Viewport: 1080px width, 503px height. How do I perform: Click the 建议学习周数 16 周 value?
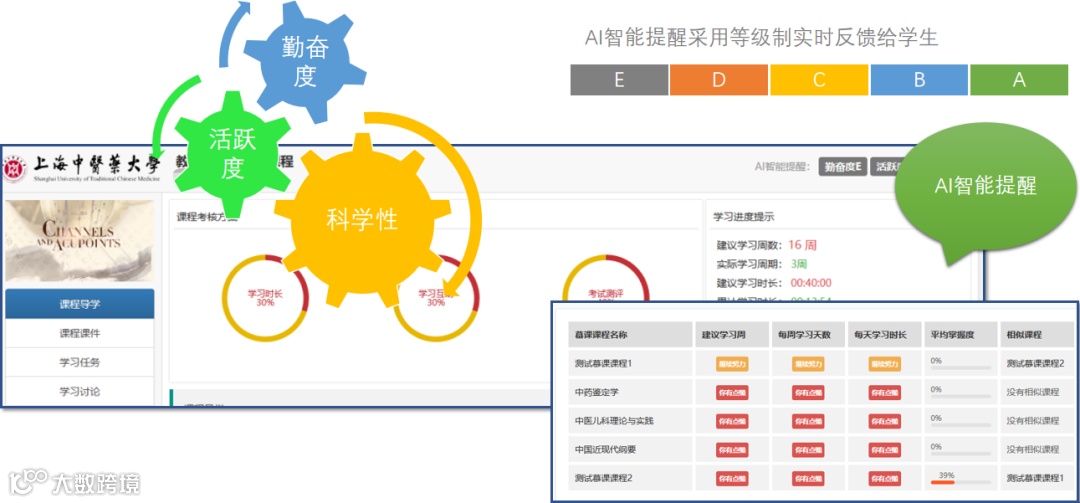pyautogui.click(x=802, y=245)
